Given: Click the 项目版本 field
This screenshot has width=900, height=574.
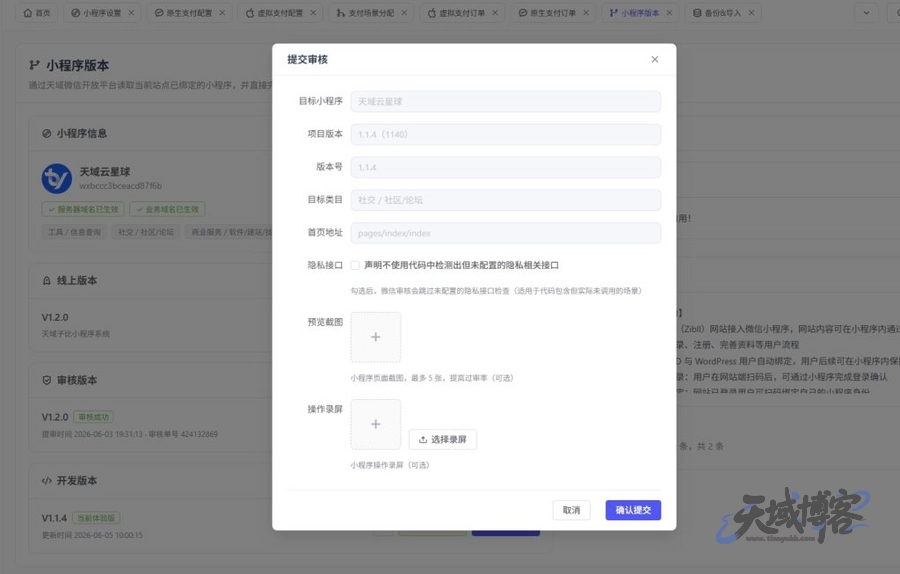Looking at the screenshot, I should 506,134.
